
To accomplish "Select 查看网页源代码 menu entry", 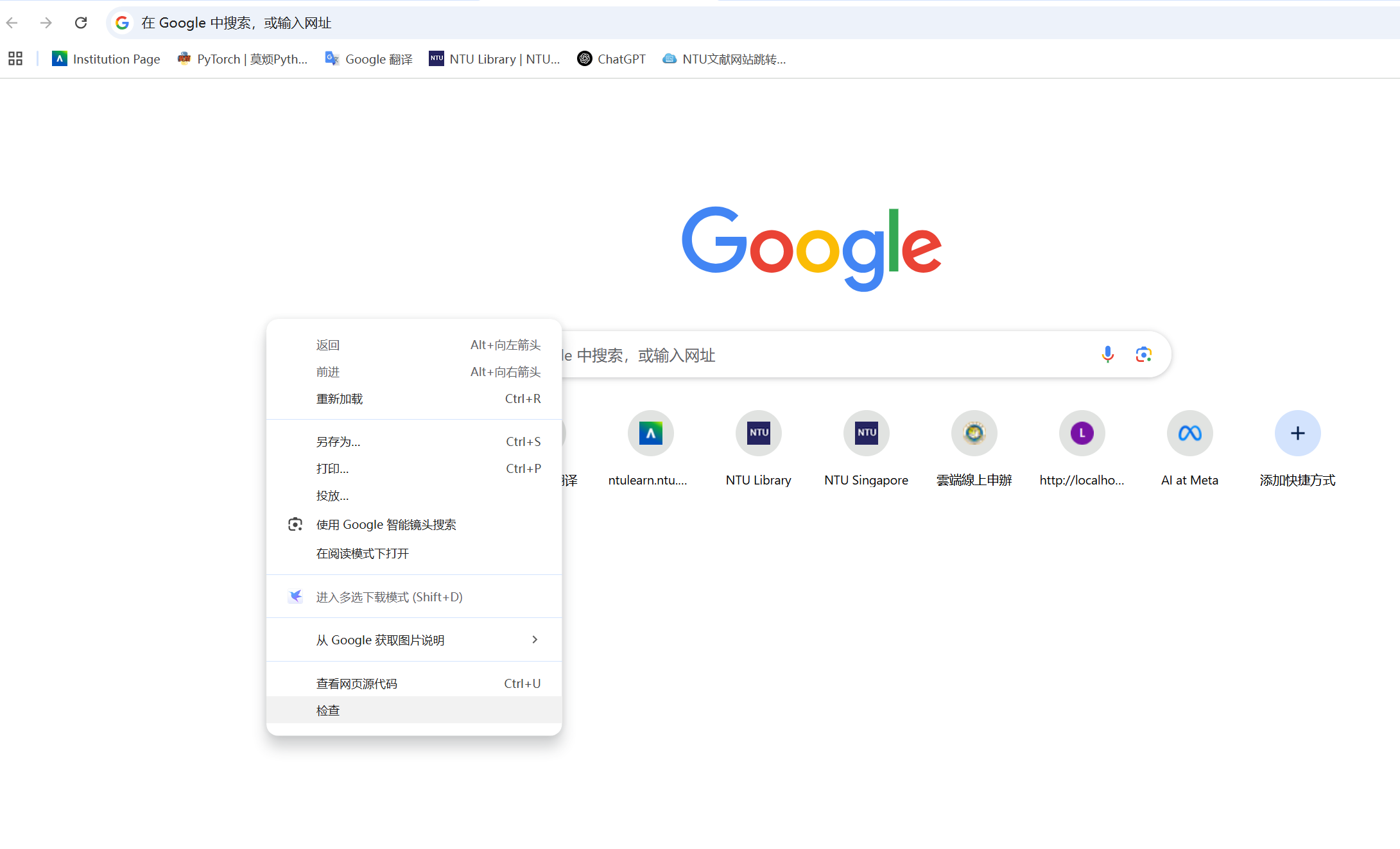I will point(357,683).
